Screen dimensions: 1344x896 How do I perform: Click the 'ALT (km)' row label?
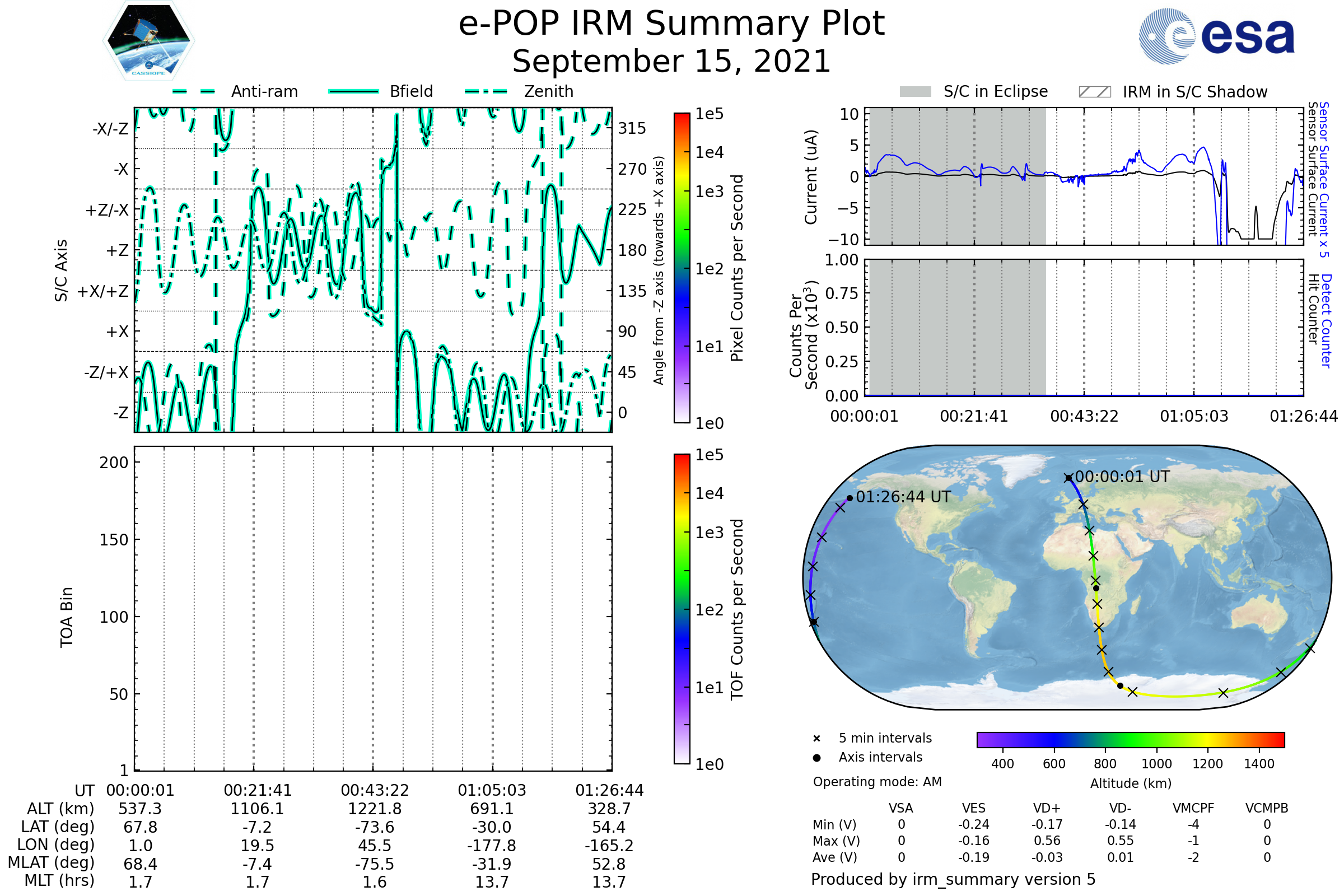click(60, 809)
